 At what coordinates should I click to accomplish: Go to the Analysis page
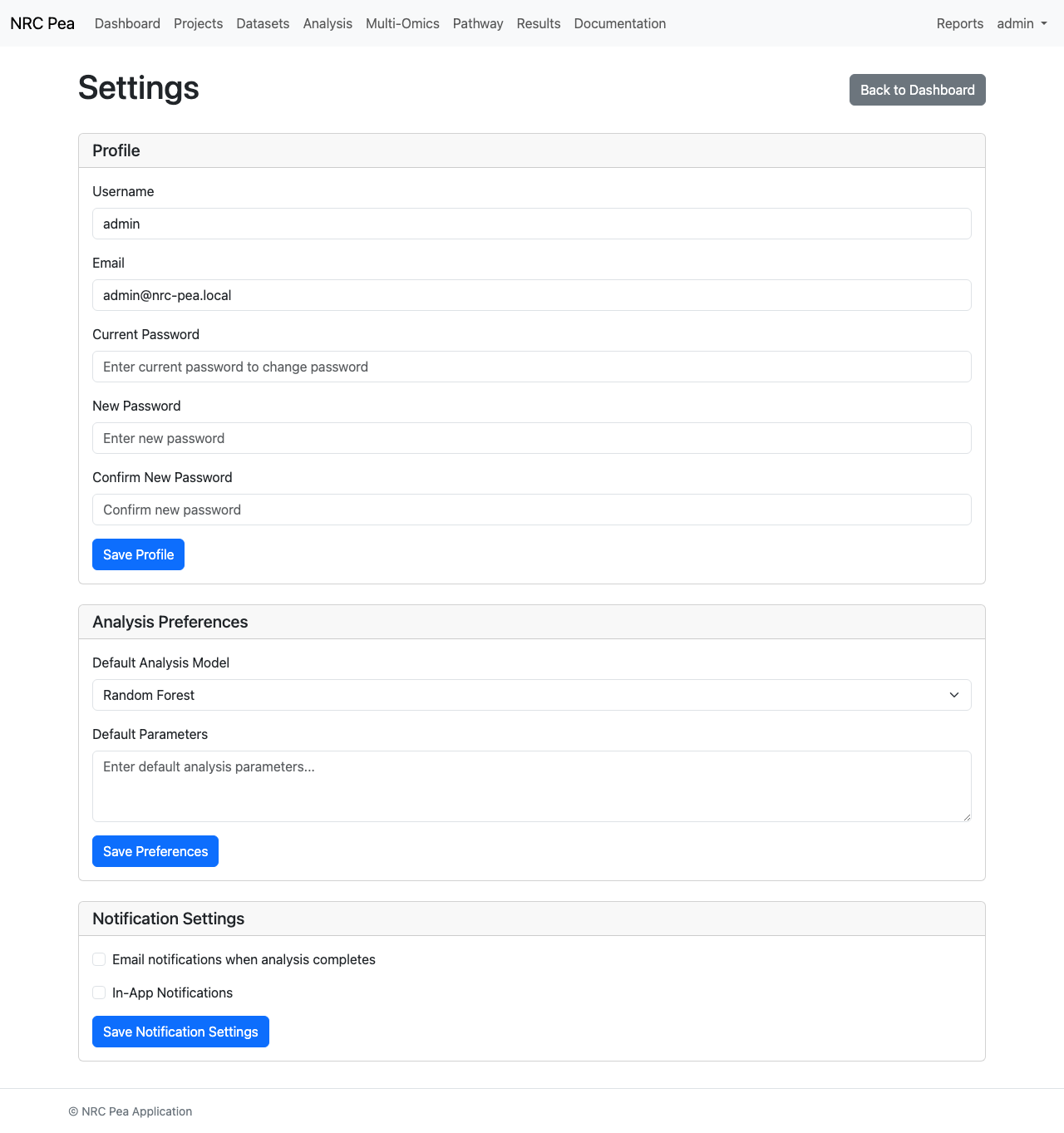point(328,23)
